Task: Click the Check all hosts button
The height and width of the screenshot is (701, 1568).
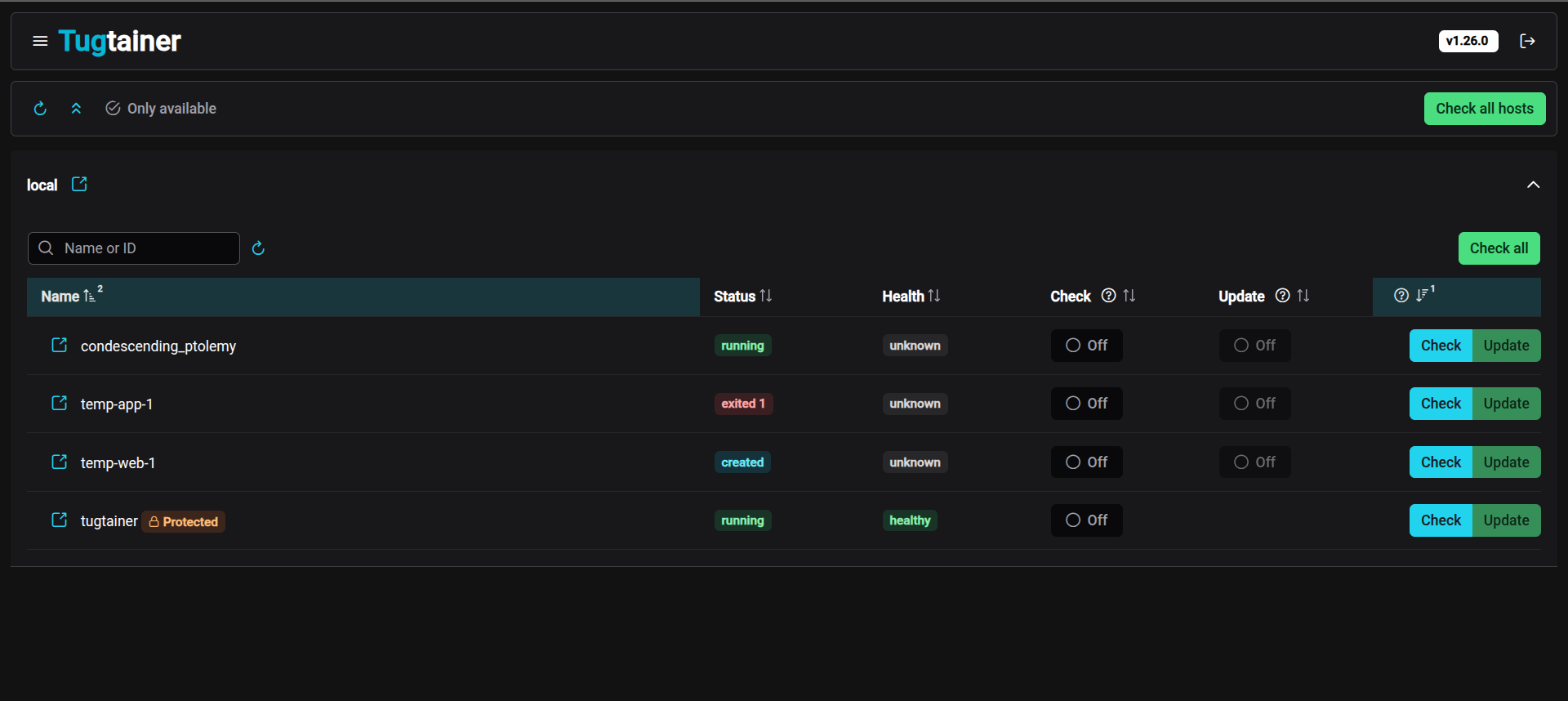Action: [x=1484, y=109]
